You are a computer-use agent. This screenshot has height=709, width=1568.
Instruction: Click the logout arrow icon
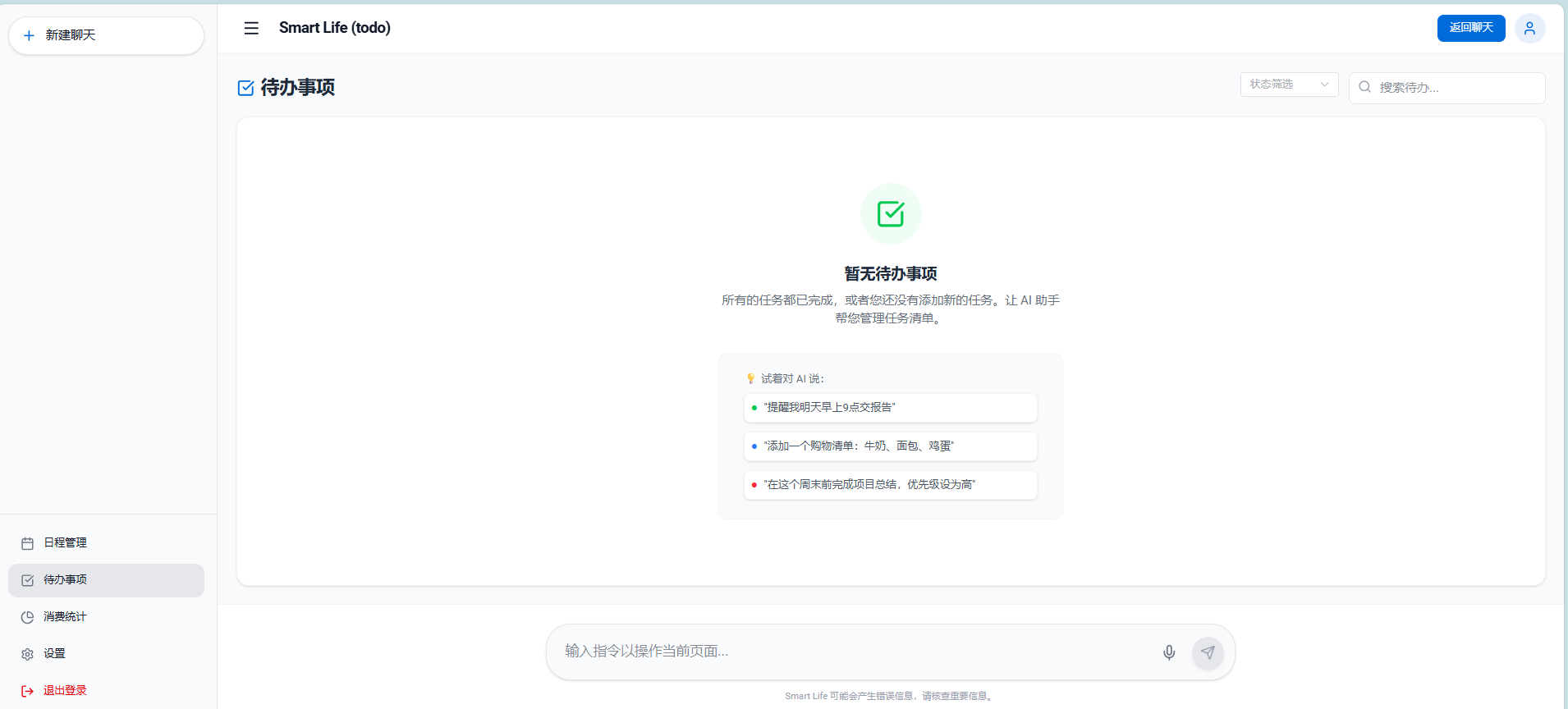tap(27, 691)
